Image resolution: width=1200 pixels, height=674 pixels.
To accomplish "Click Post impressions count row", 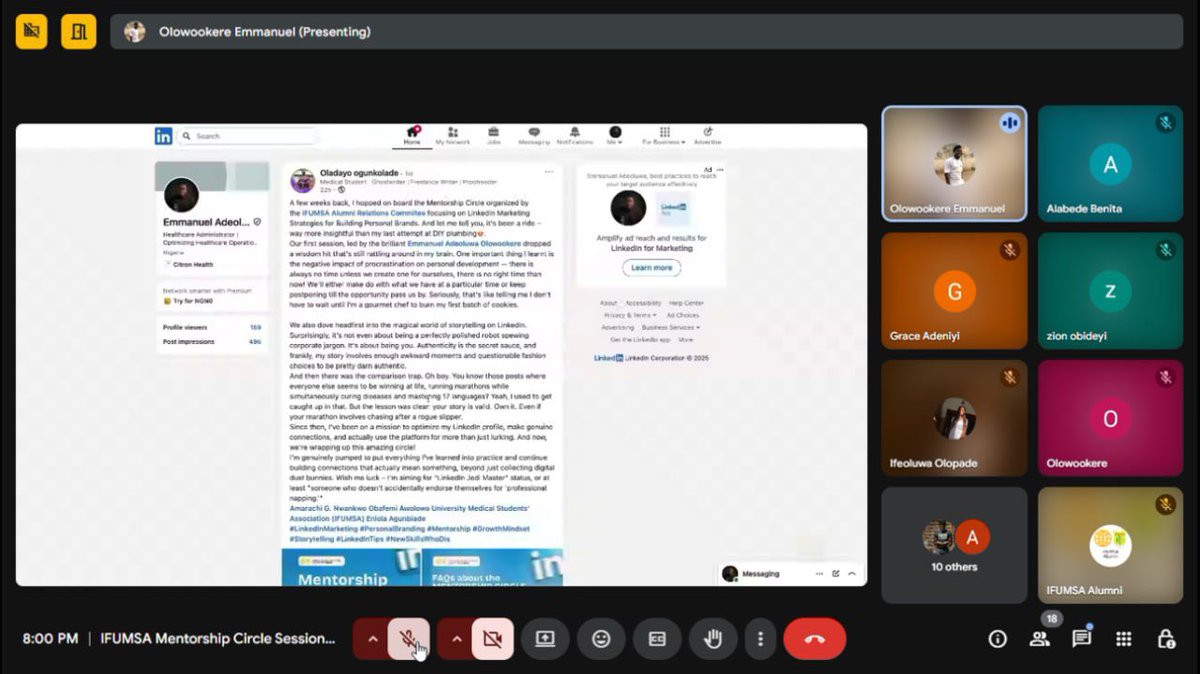I will [x=212, y=341].
